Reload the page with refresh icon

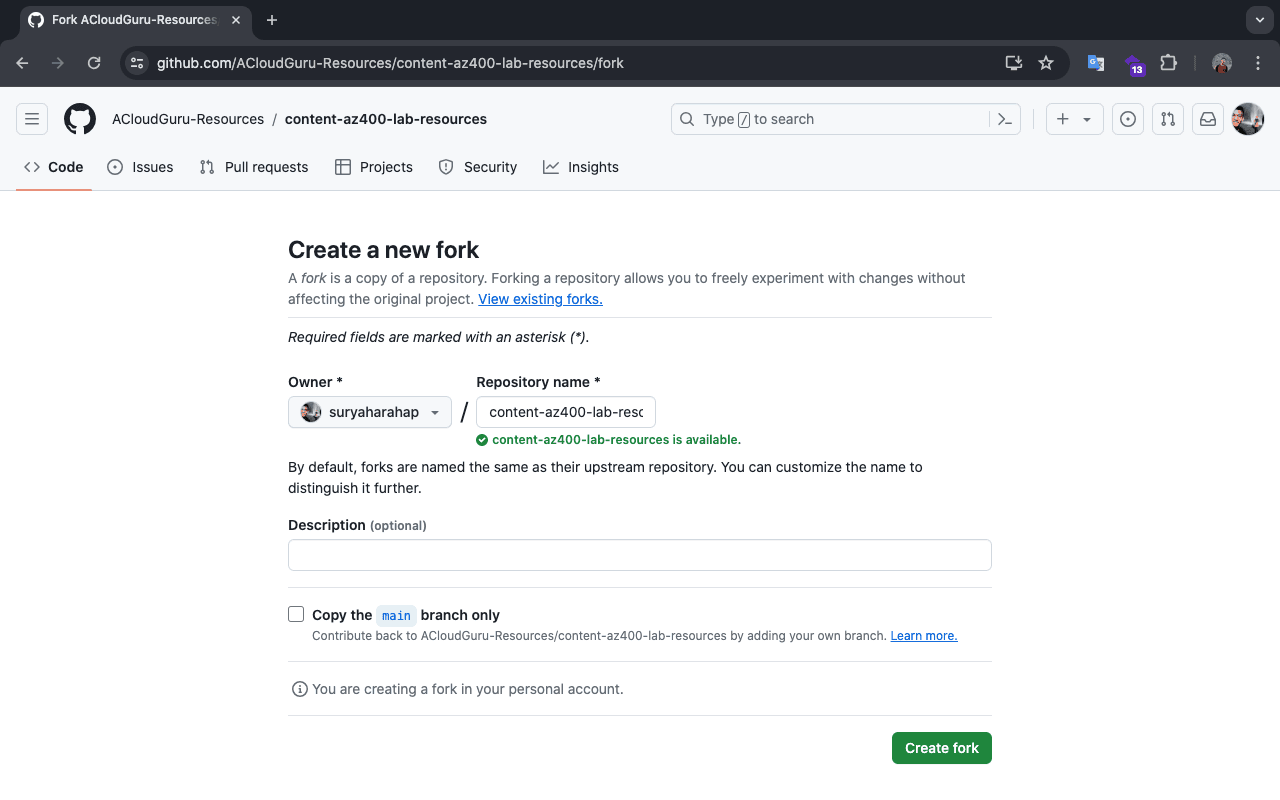coord(94,63)
